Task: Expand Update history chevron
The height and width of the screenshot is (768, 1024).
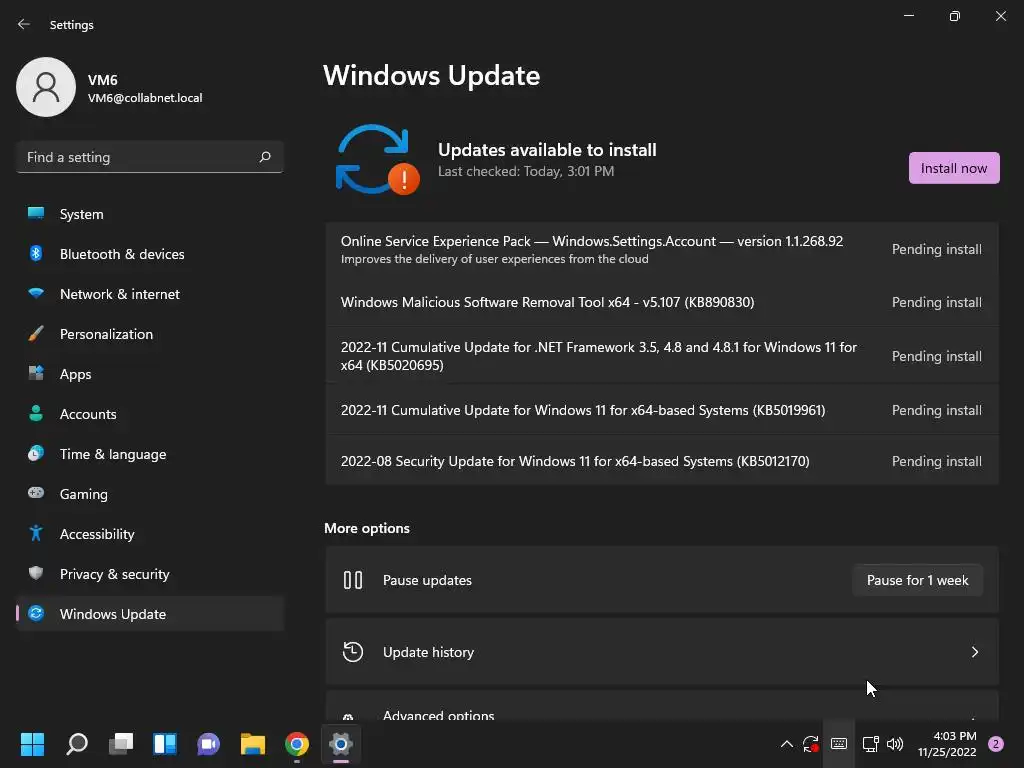Action: pyautogui.click(x=974, y=652)
